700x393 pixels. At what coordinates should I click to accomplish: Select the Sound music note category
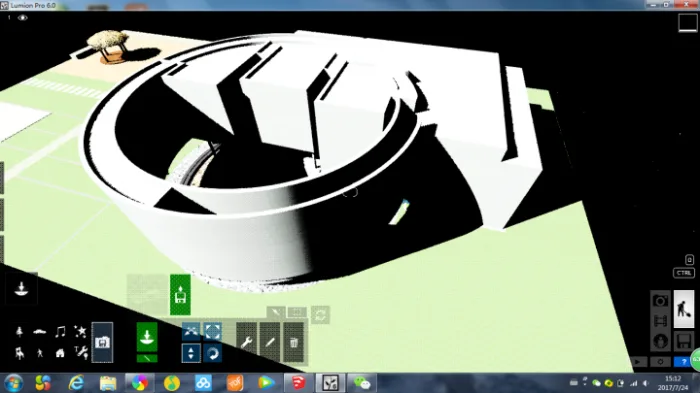tap(60, 332)
